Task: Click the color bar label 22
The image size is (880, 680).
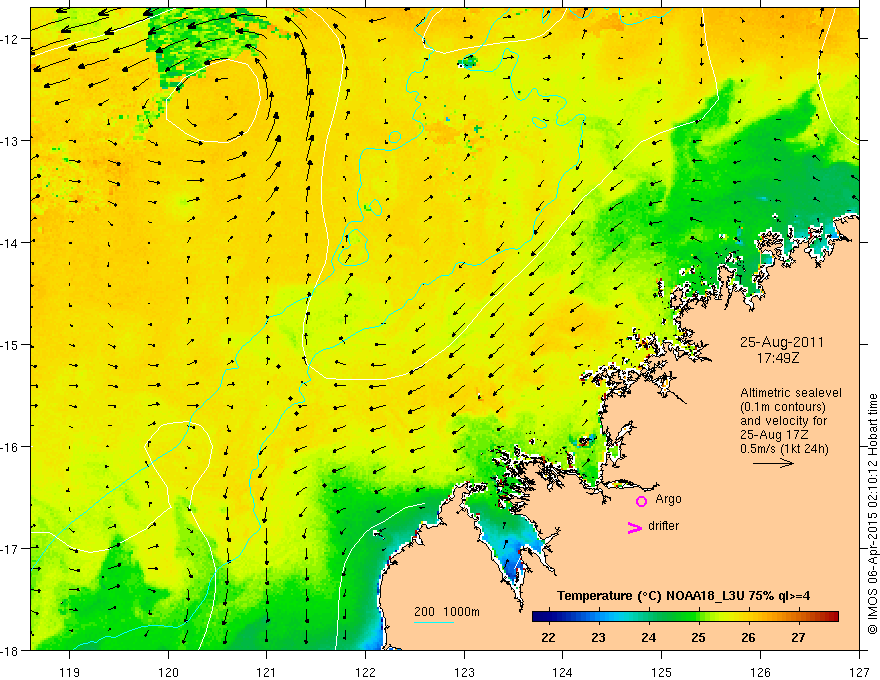Action: point(549,637)
